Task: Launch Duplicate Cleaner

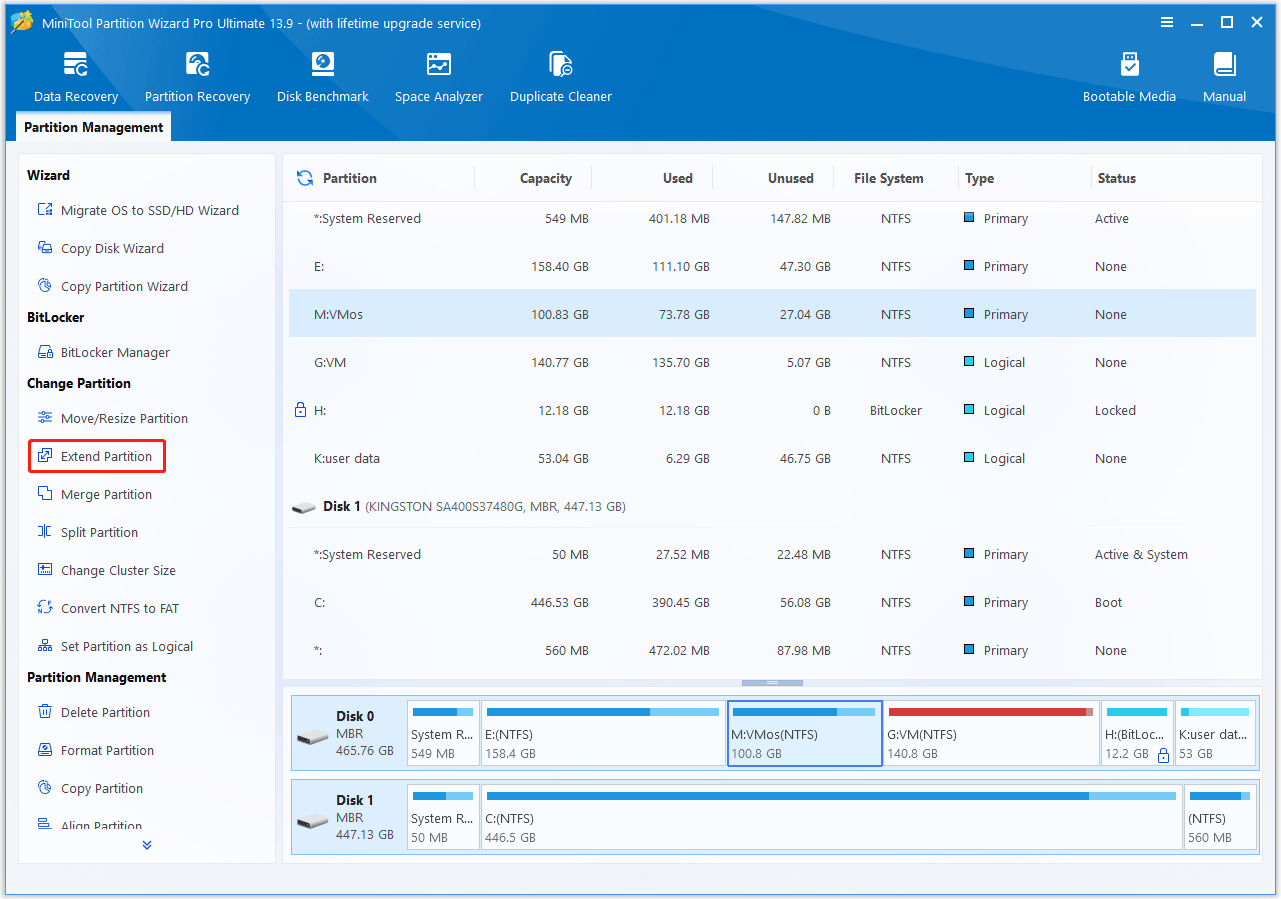Action: (x=561, y=78)
